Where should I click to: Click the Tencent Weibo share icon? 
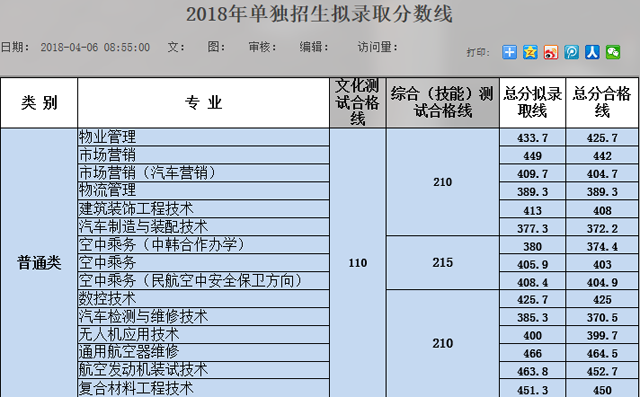(571, 52)
